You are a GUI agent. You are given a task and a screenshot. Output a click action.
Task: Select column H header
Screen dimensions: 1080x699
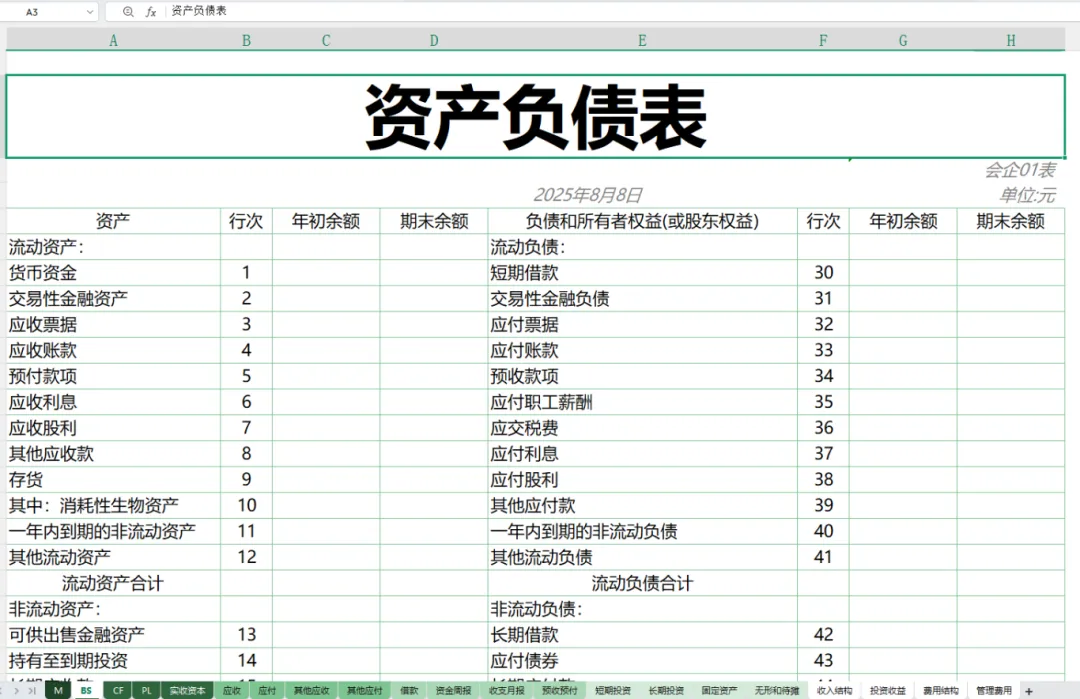click(x=1010, y=41)
